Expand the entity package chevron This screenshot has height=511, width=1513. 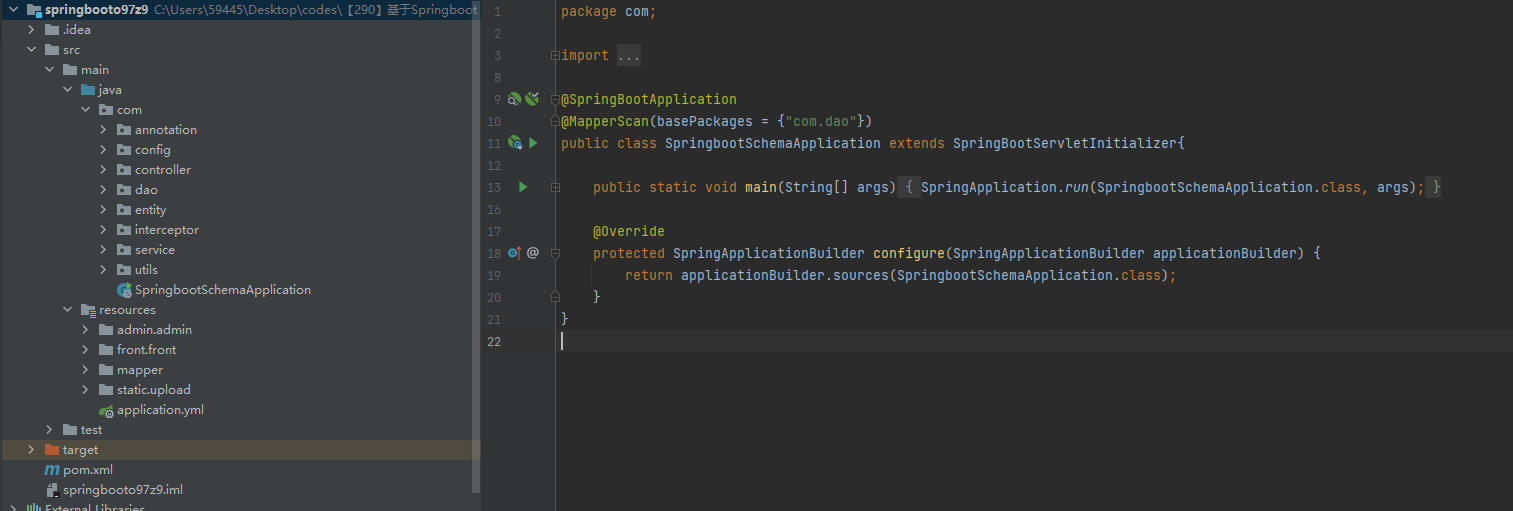tap(103, 210)
